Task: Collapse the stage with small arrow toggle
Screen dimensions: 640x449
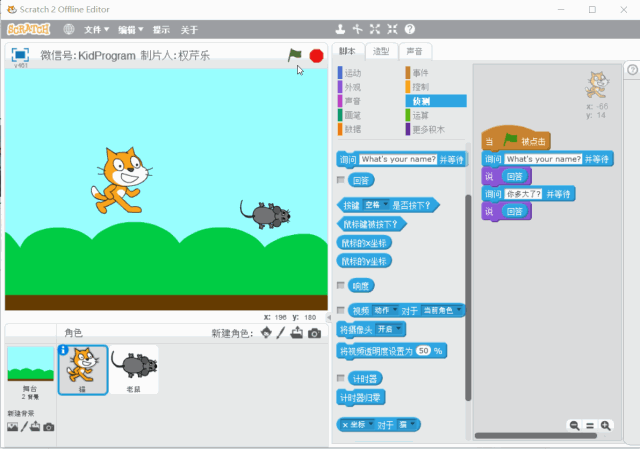Action: (329, 317)
